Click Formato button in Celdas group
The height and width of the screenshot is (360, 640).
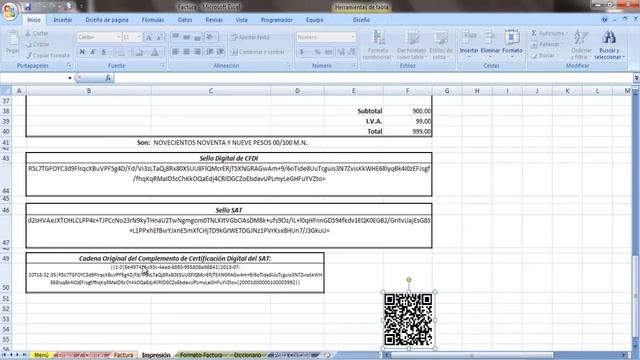[512, 44]
